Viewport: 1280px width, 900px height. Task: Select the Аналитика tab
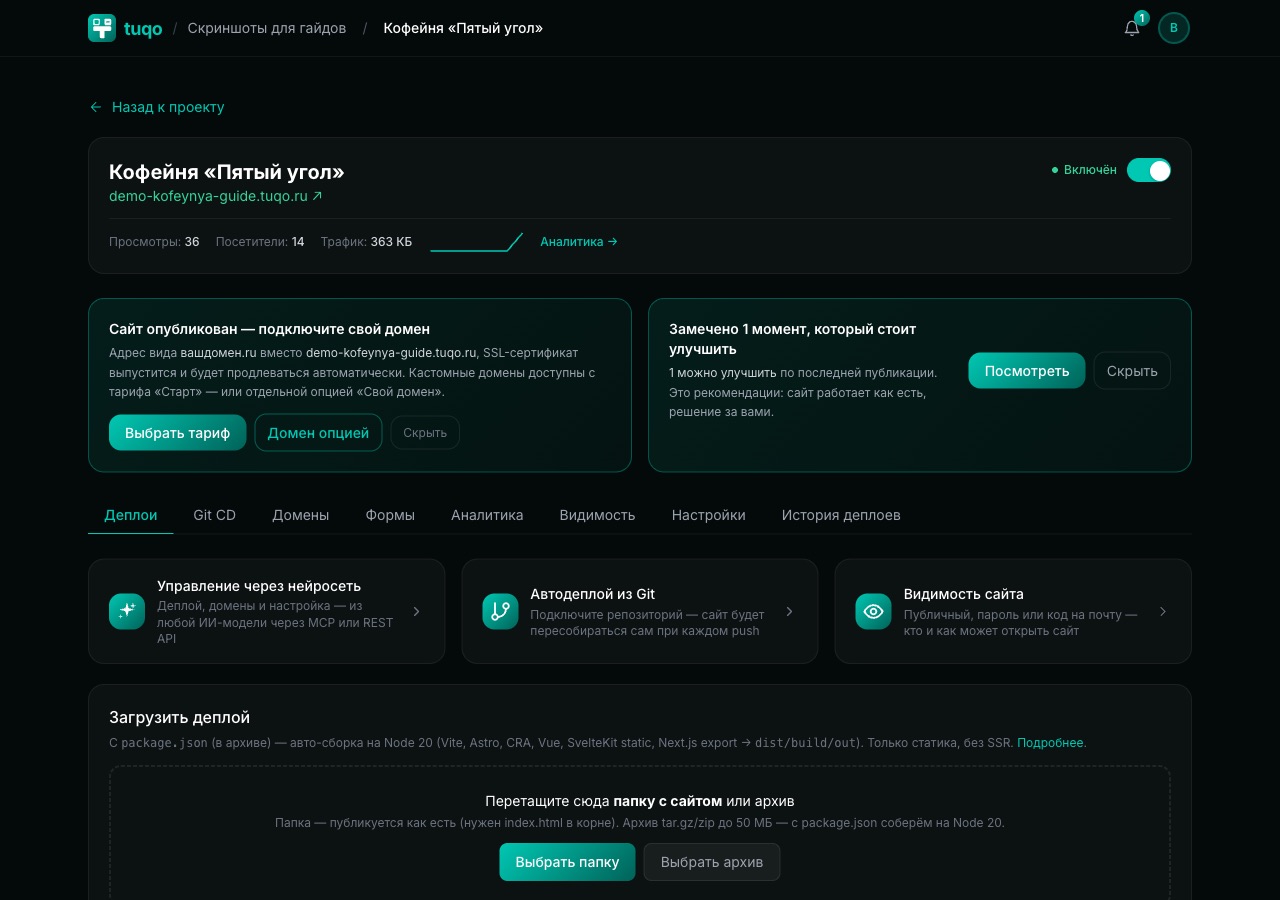[x=487, y=515]
